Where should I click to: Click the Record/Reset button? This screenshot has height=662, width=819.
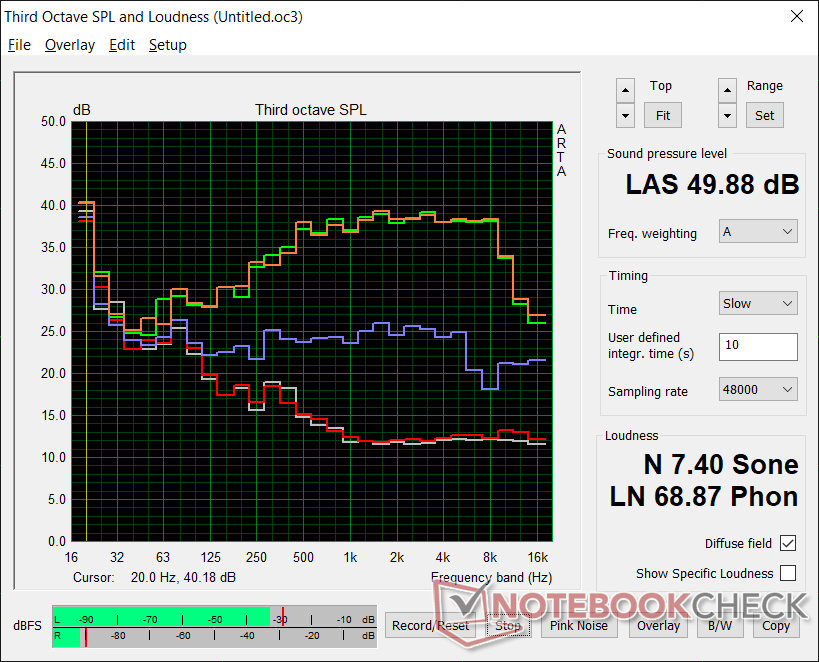click(430, 625)
